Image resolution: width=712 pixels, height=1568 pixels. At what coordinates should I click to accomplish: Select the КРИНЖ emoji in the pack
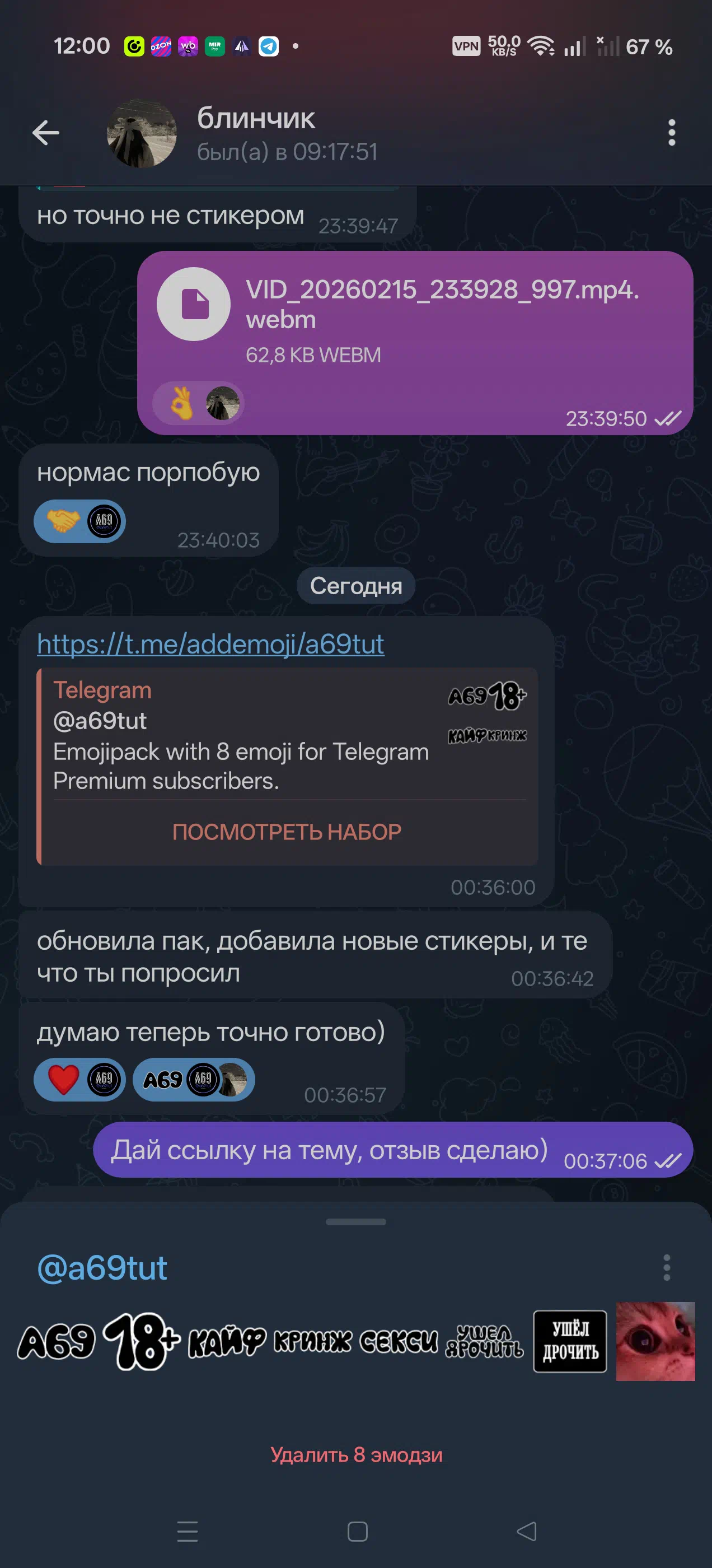coord(313,1342)
